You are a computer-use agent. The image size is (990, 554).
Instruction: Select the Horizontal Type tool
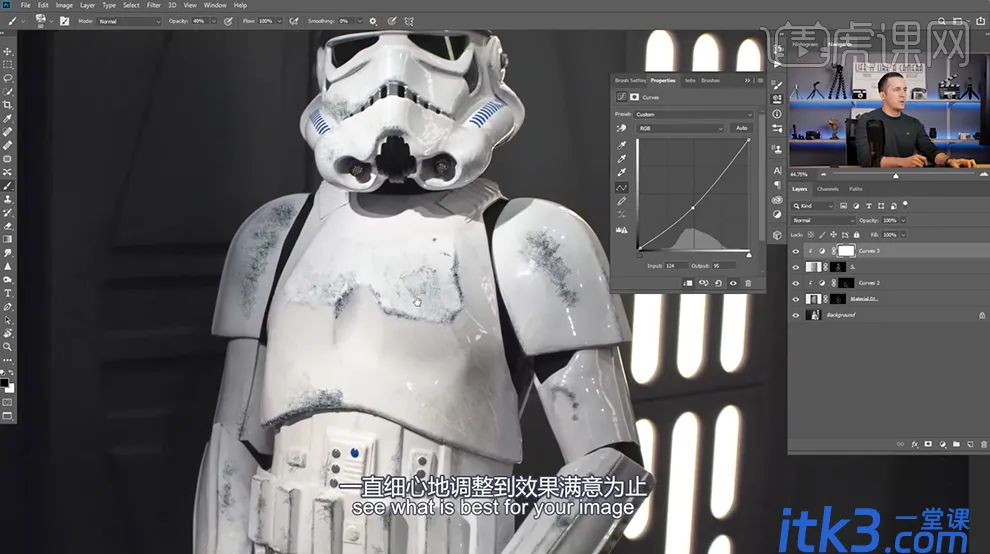pos(8,293)
